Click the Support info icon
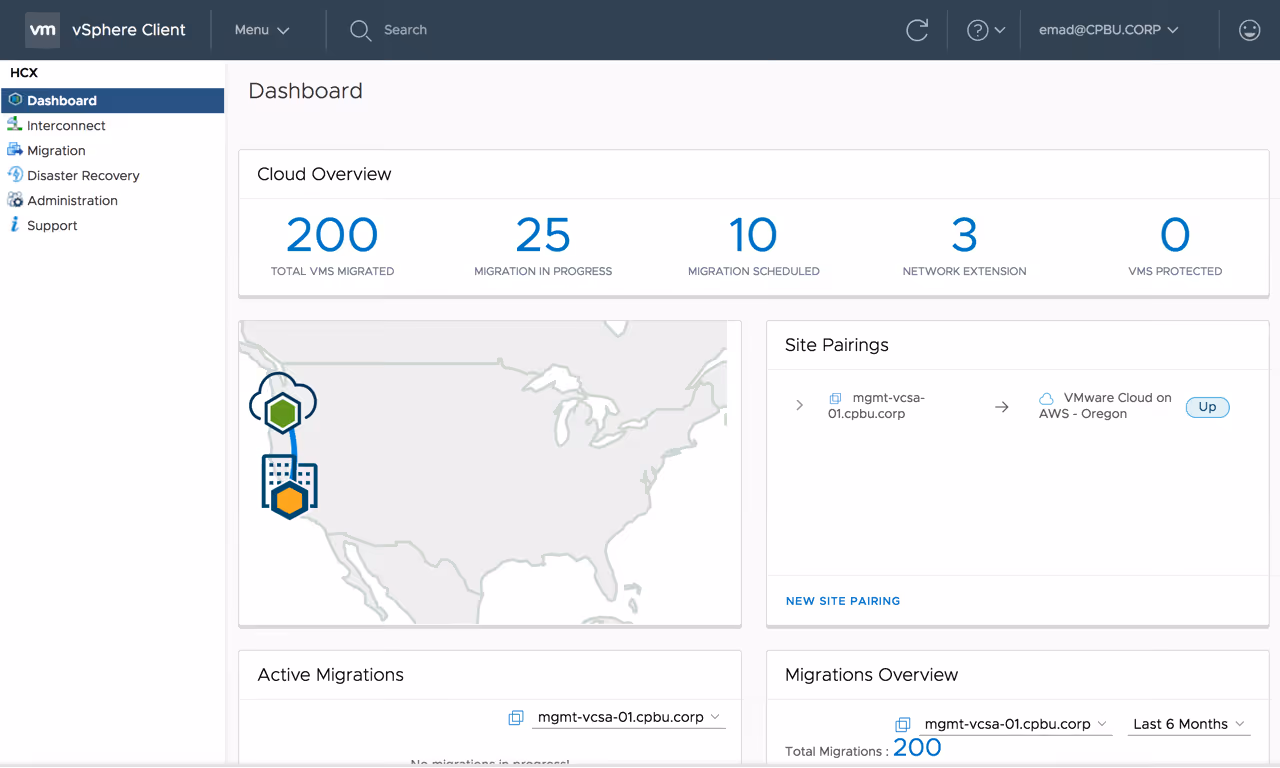 click(15, 224)
